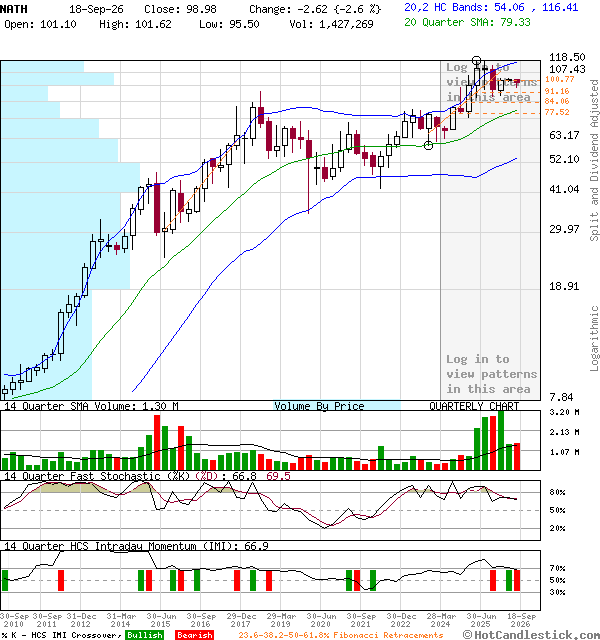The image size is (600, 640).
Task: Click the Volume By Price label
Action: pyautogui.click(x=319, y=406)
